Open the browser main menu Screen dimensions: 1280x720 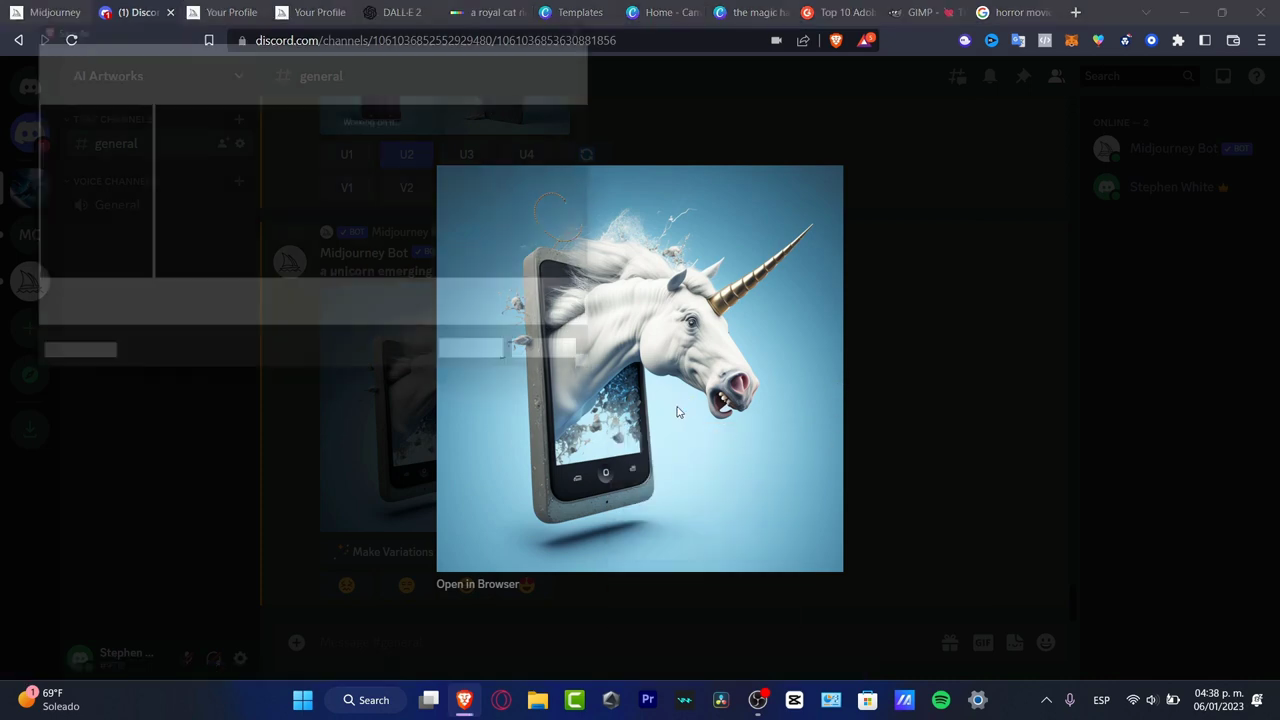[1261, 40]
